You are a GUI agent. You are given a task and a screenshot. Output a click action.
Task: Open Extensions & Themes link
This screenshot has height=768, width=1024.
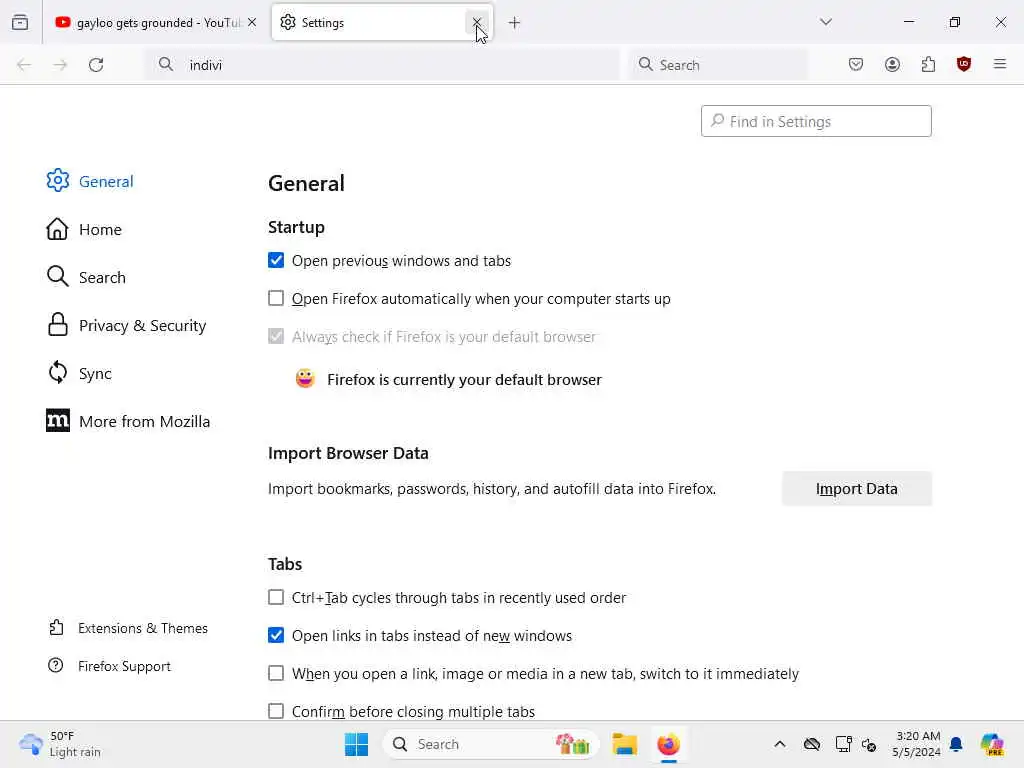point(128,628)
